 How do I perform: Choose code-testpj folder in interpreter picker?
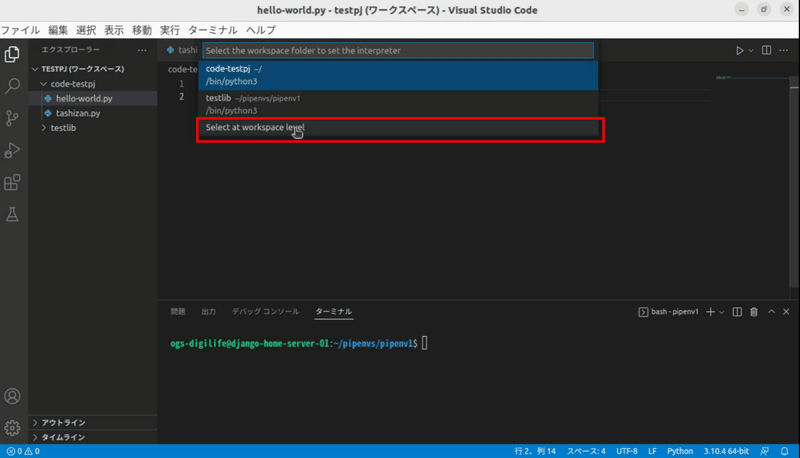coord(398,75)
